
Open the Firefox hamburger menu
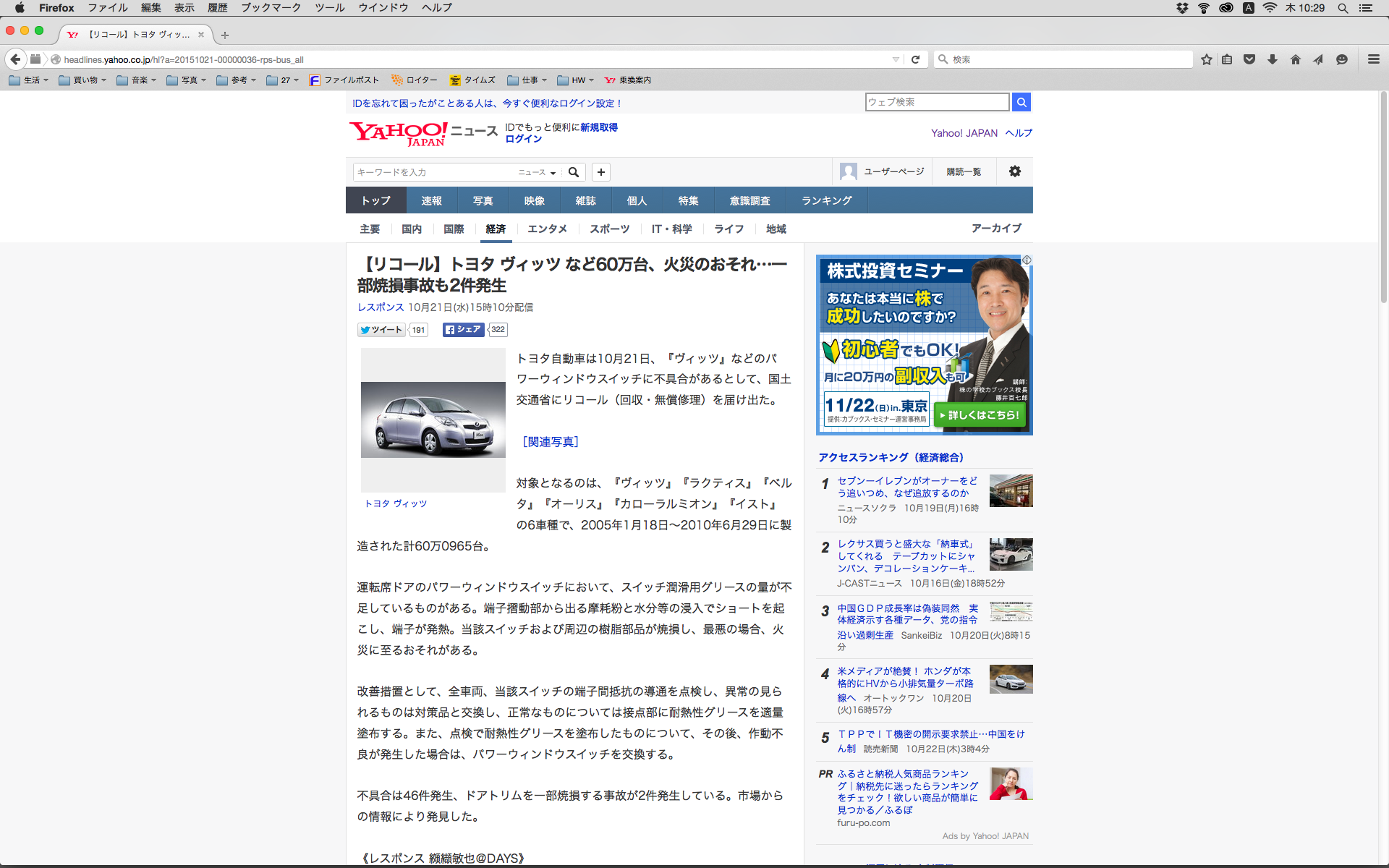pos(1373,59)
